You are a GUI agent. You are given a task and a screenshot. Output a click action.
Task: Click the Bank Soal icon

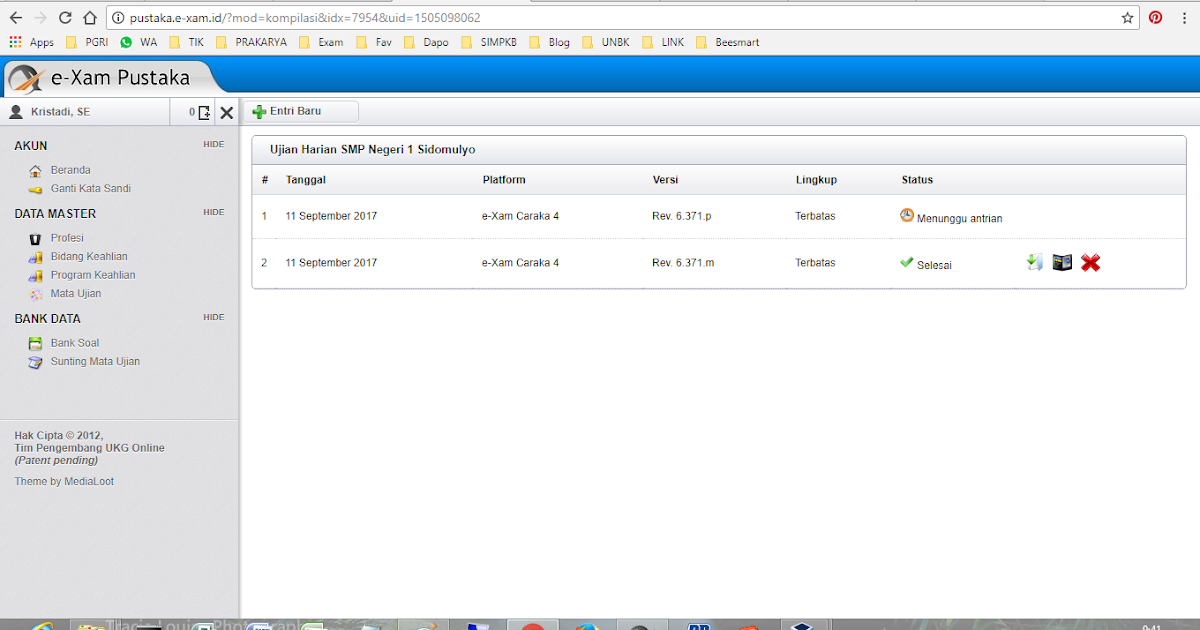point(35,343)
